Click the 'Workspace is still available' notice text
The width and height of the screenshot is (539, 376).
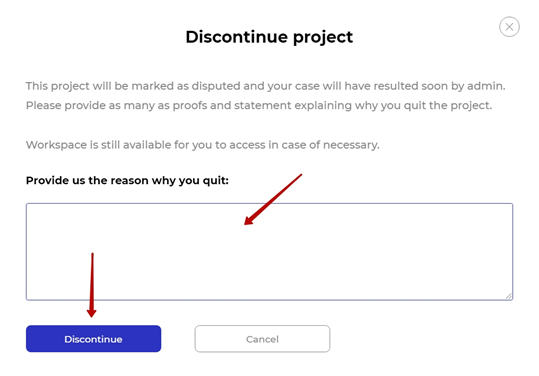click(203, 145)
